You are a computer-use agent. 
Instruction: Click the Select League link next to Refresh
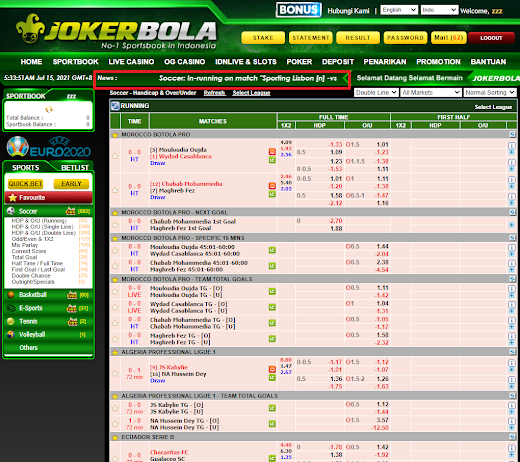point(251,93)
